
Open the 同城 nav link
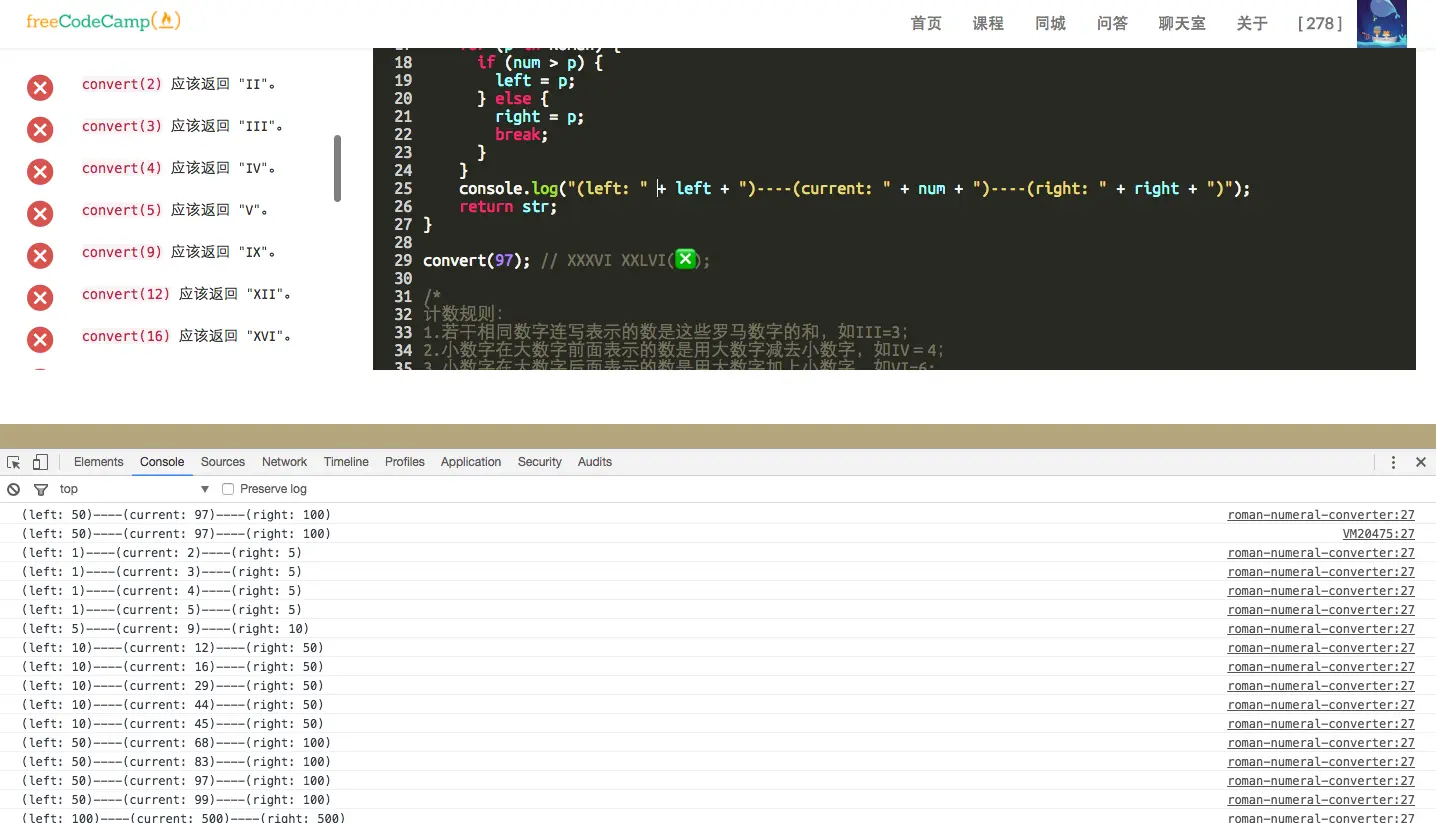pyautogui.click(x=1050, y=23)
